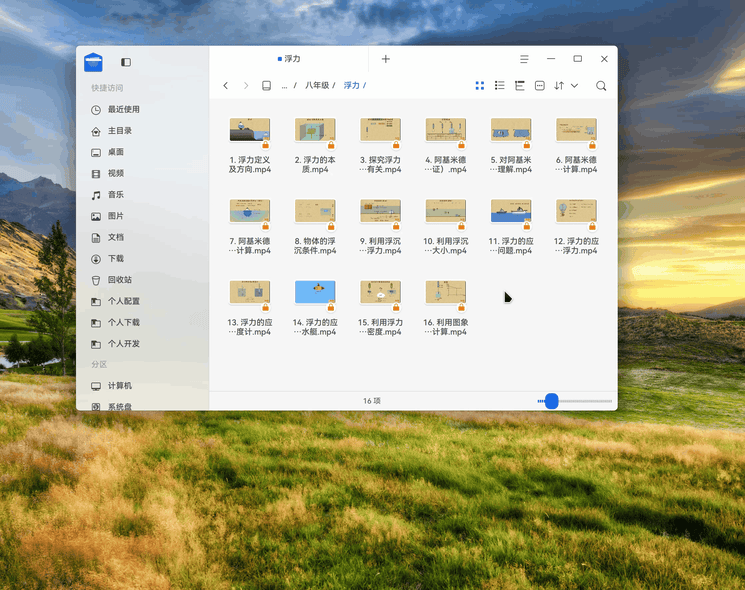Add a new tab with plus button

[386, 59]
